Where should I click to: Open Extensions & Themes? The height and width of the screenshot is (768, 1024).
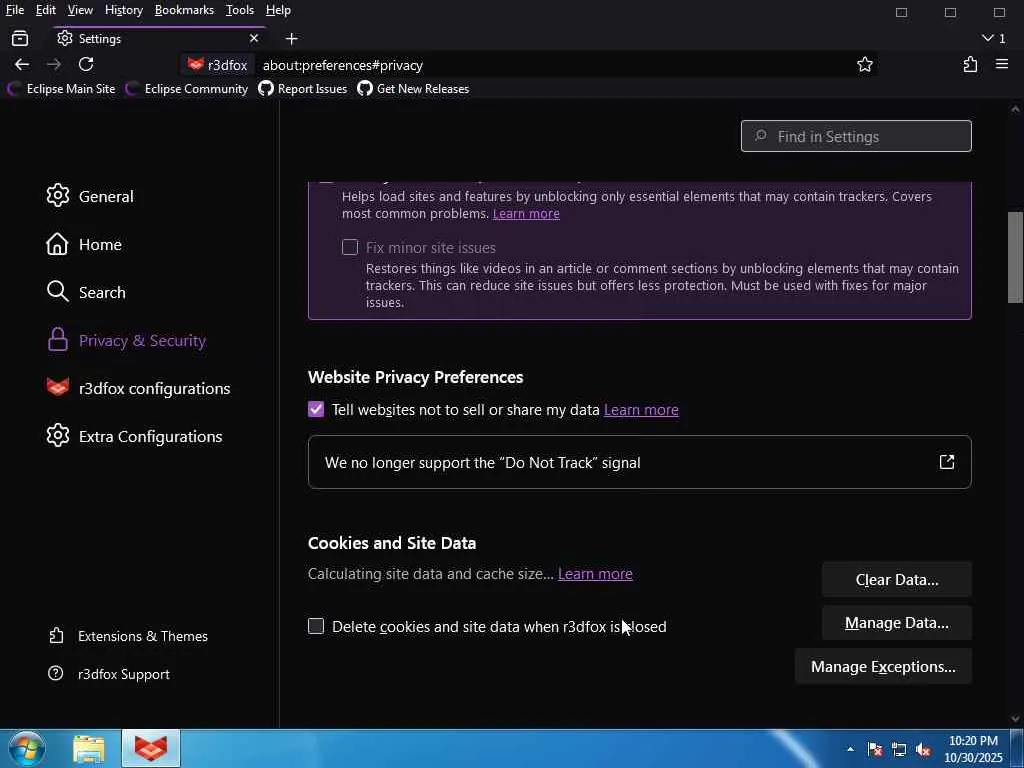click(x=129, y=636)
